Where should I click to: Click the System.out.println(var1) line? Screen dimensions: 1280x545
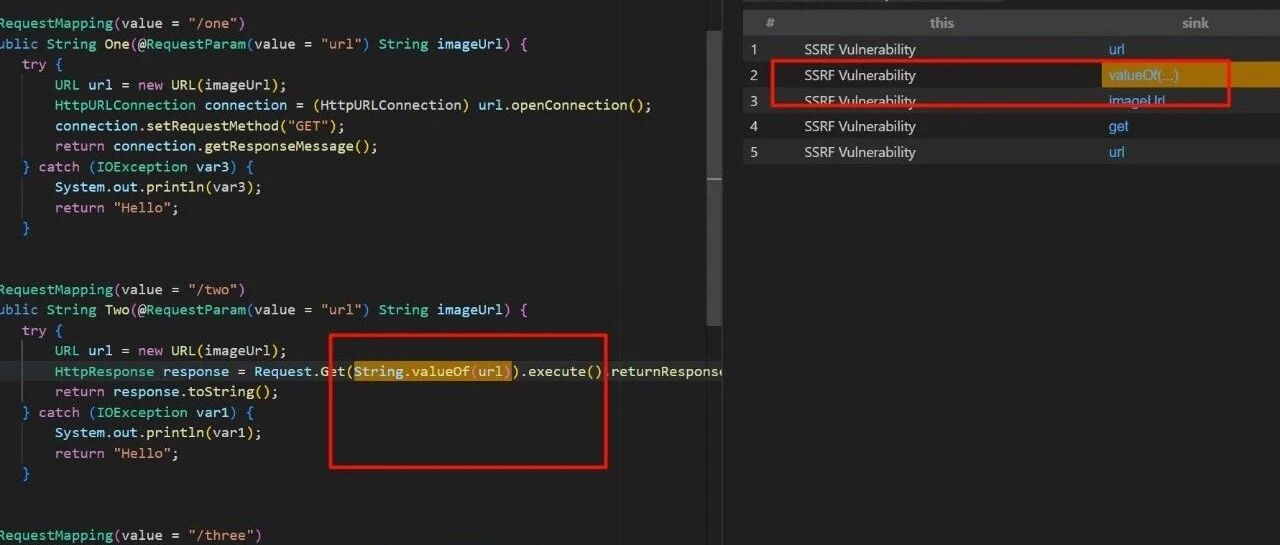click(x=158, y=433)
